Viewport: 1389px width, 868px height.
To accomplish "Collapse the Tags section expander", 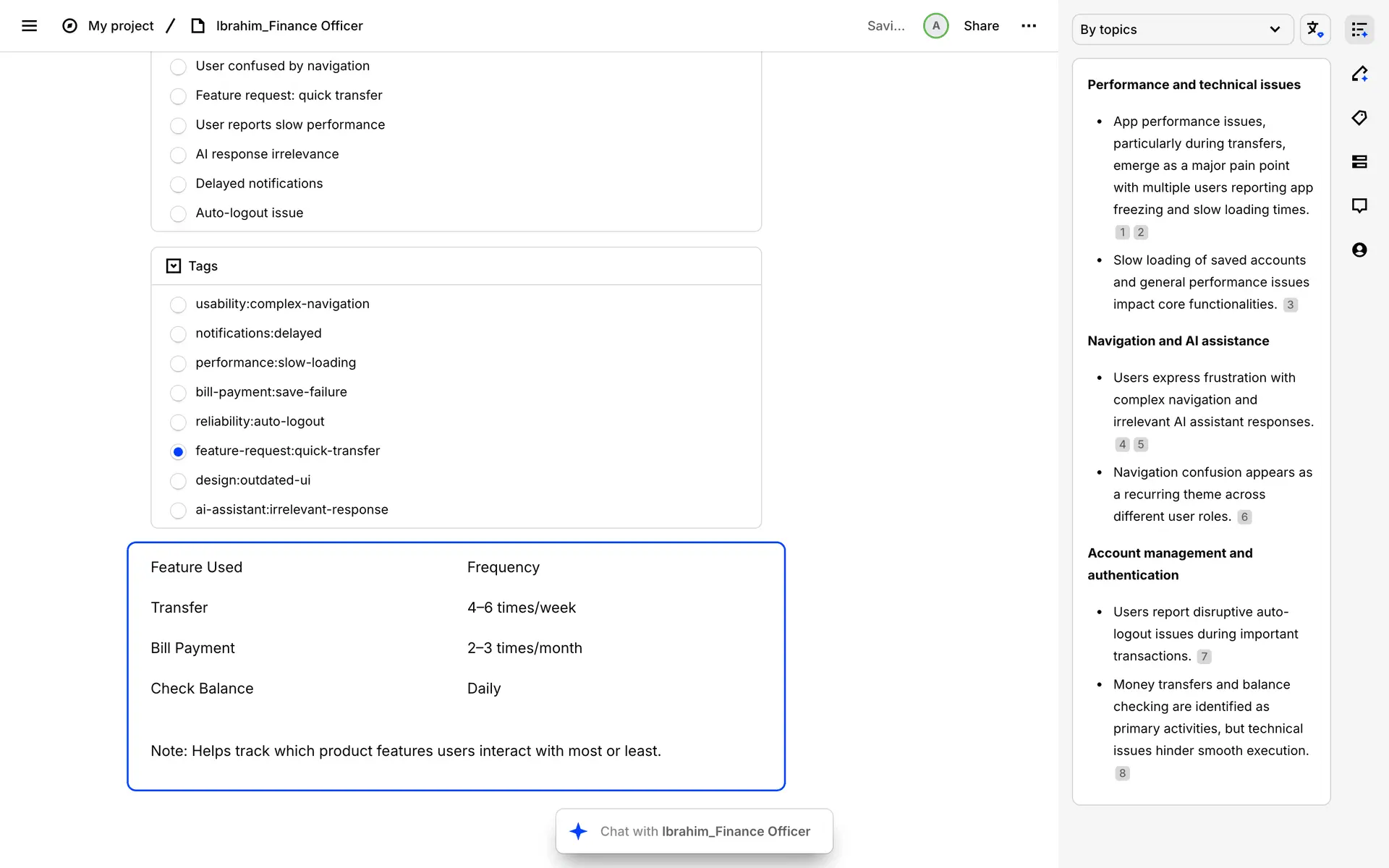I will (x=174, y=266).
